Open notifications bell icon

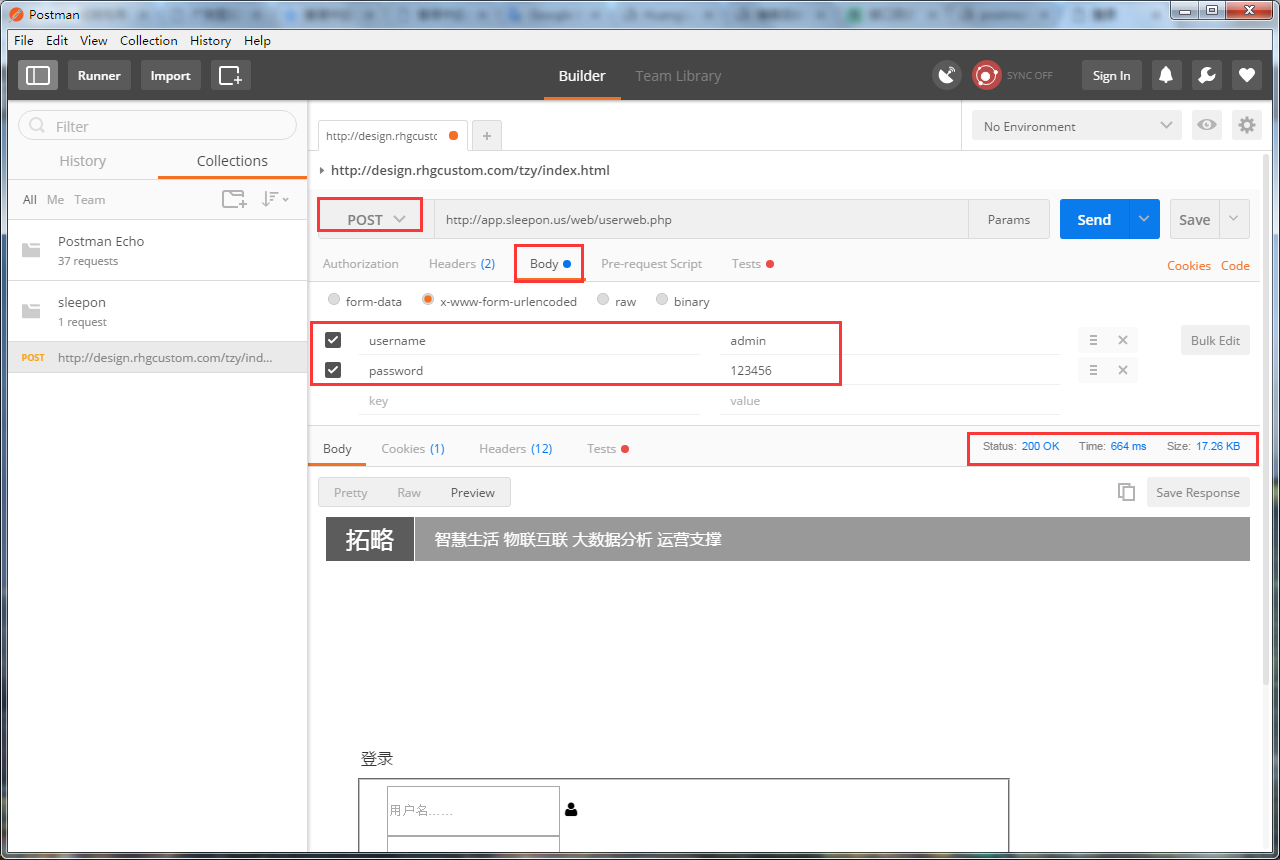point(1165,75)
